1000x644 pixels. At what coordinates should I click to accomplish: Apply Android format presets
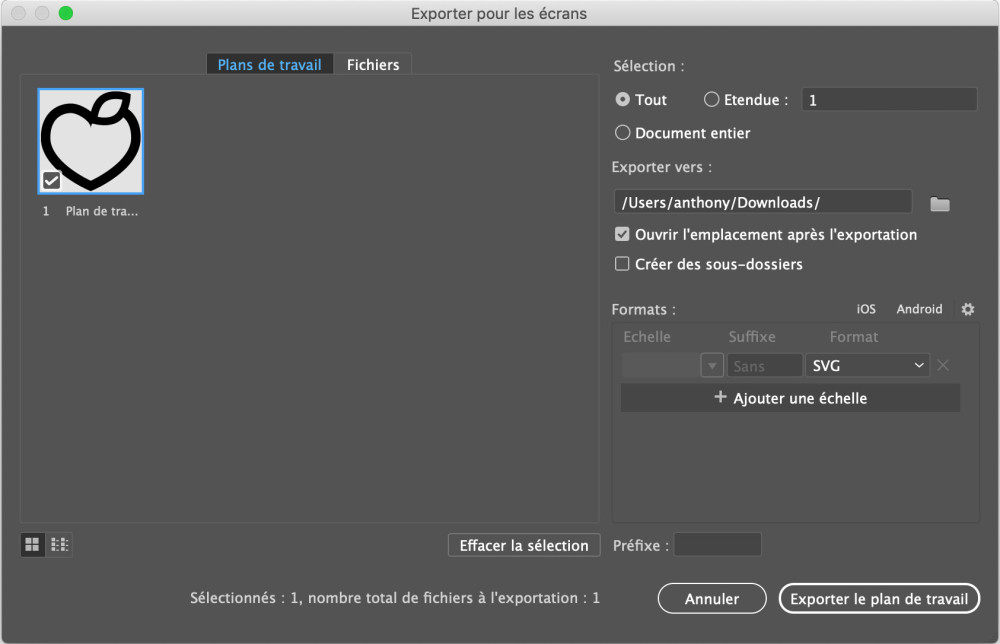(x=919, y=309)
